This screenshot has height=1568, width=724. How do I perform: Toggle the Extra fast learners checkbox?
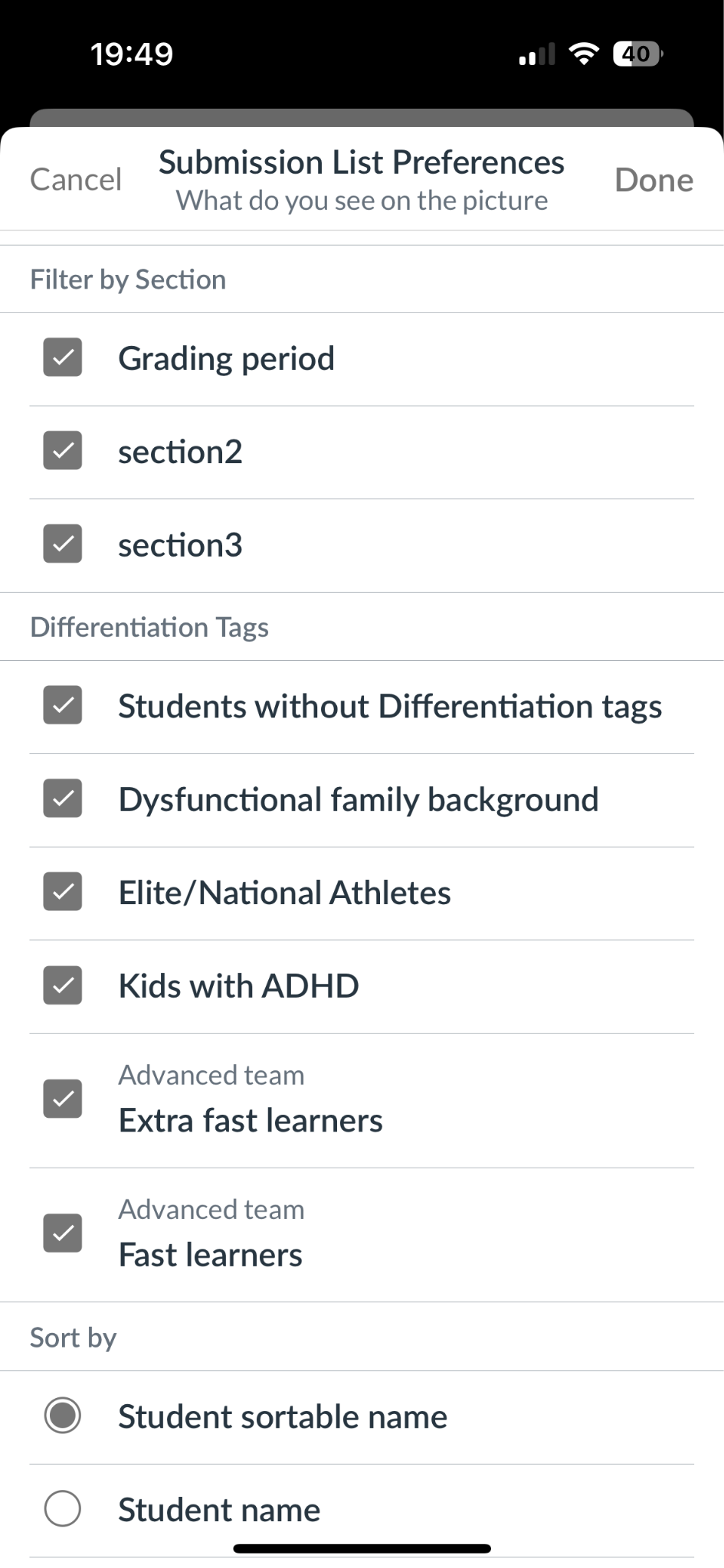pyautogui.click(x=63, y=1099)
